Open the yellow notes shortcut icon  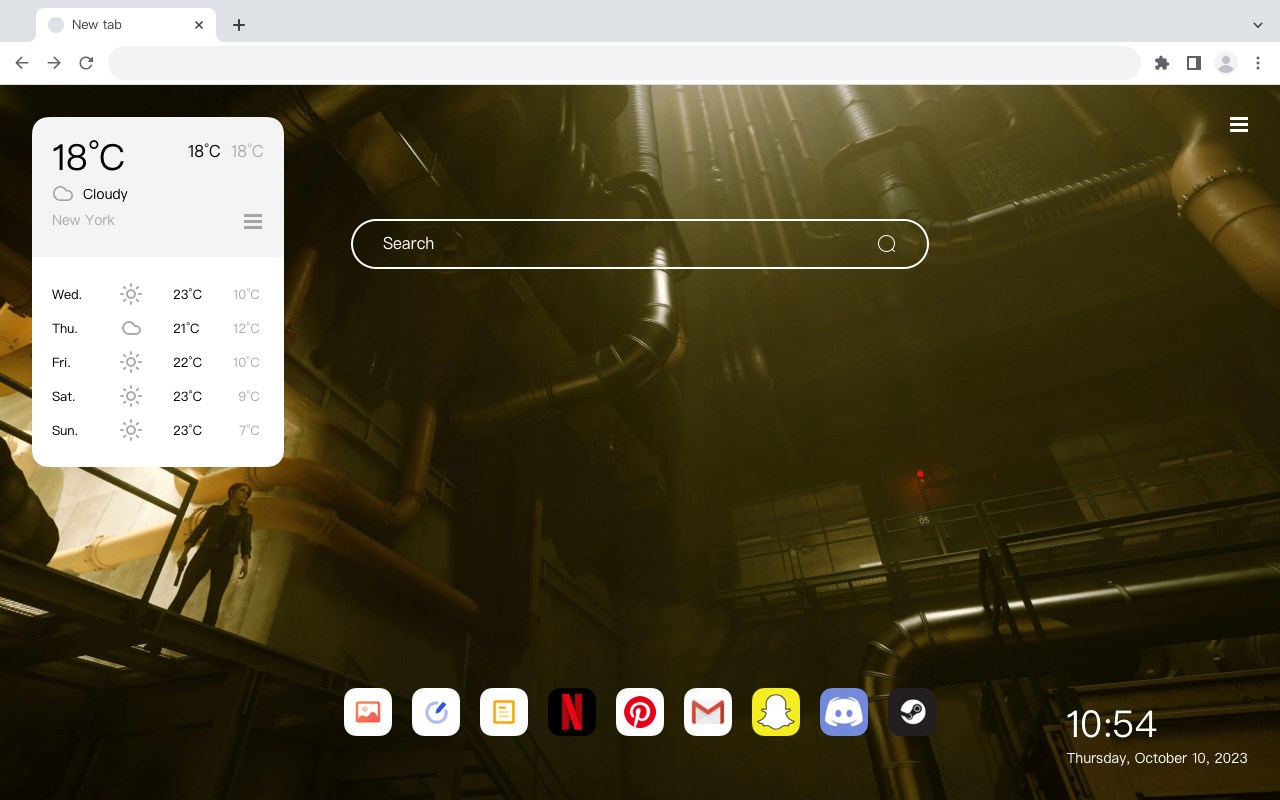pos(504,712)
